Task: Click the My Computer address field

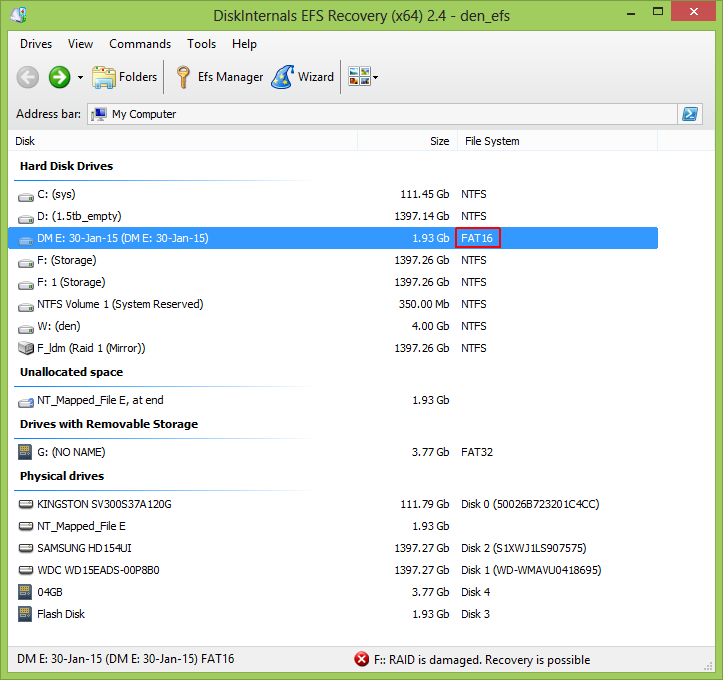Action: (382, 114)
